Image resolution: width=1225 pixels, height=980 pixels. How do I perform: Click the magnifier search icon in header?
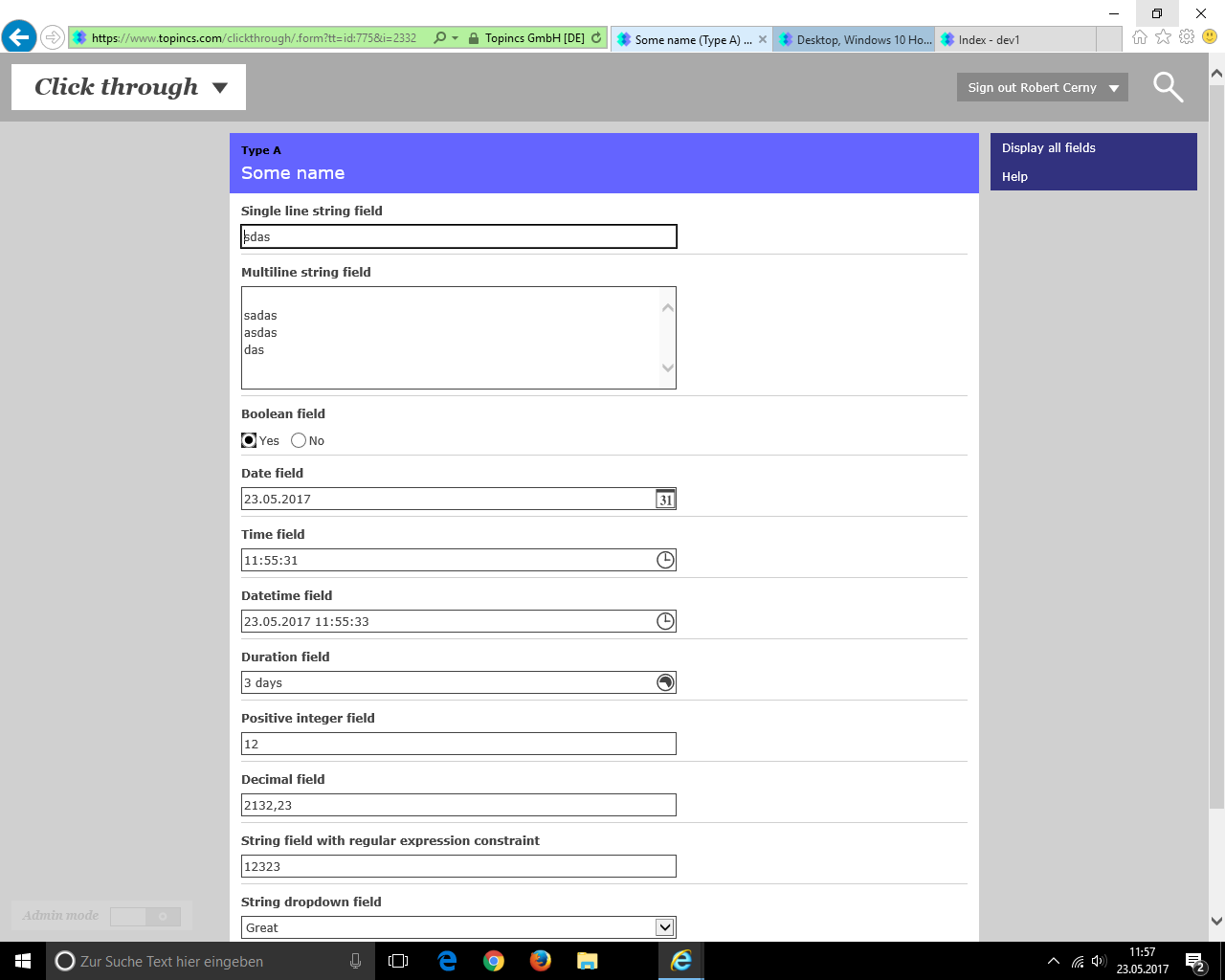tap(1168, 87)
